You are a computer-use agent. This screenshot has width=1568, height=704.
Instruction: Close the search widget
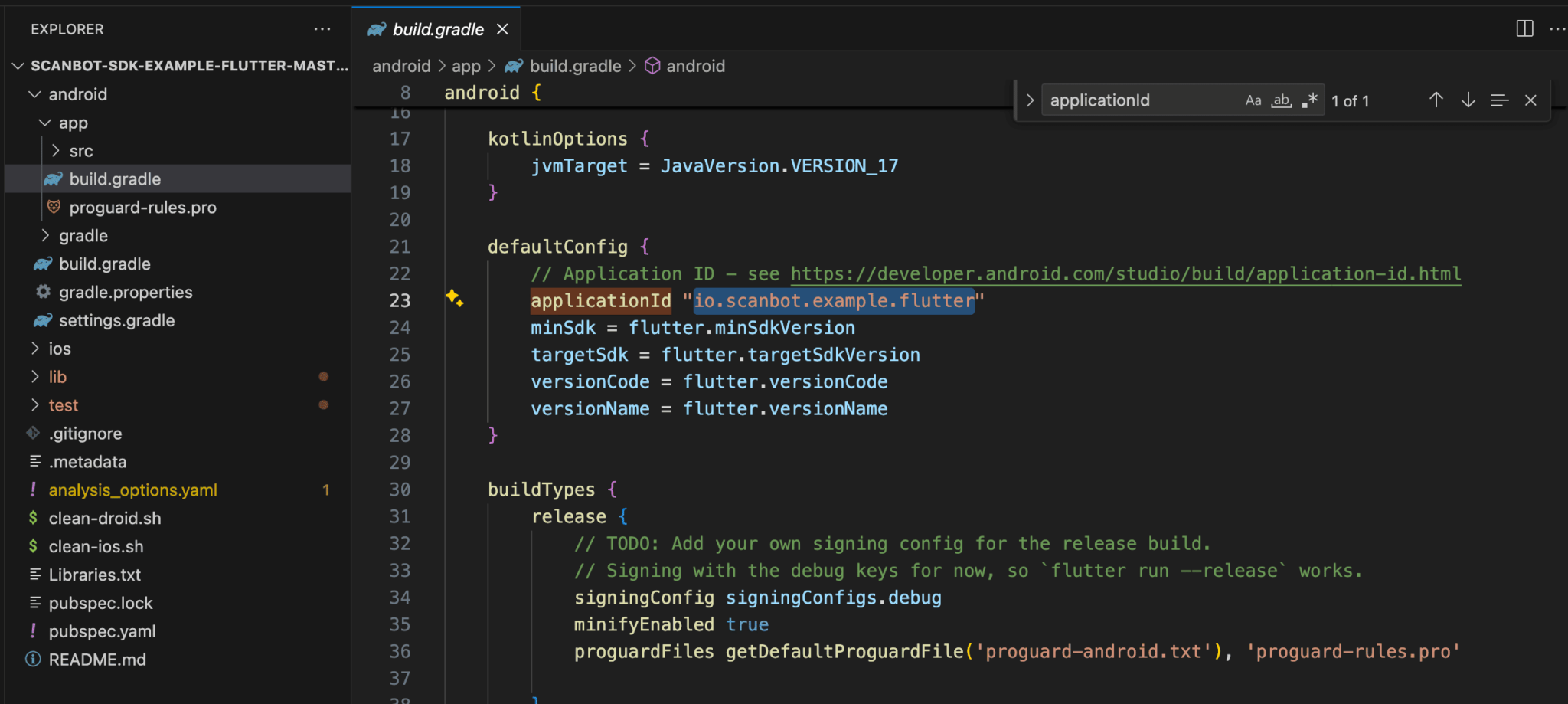point(1530,100)
